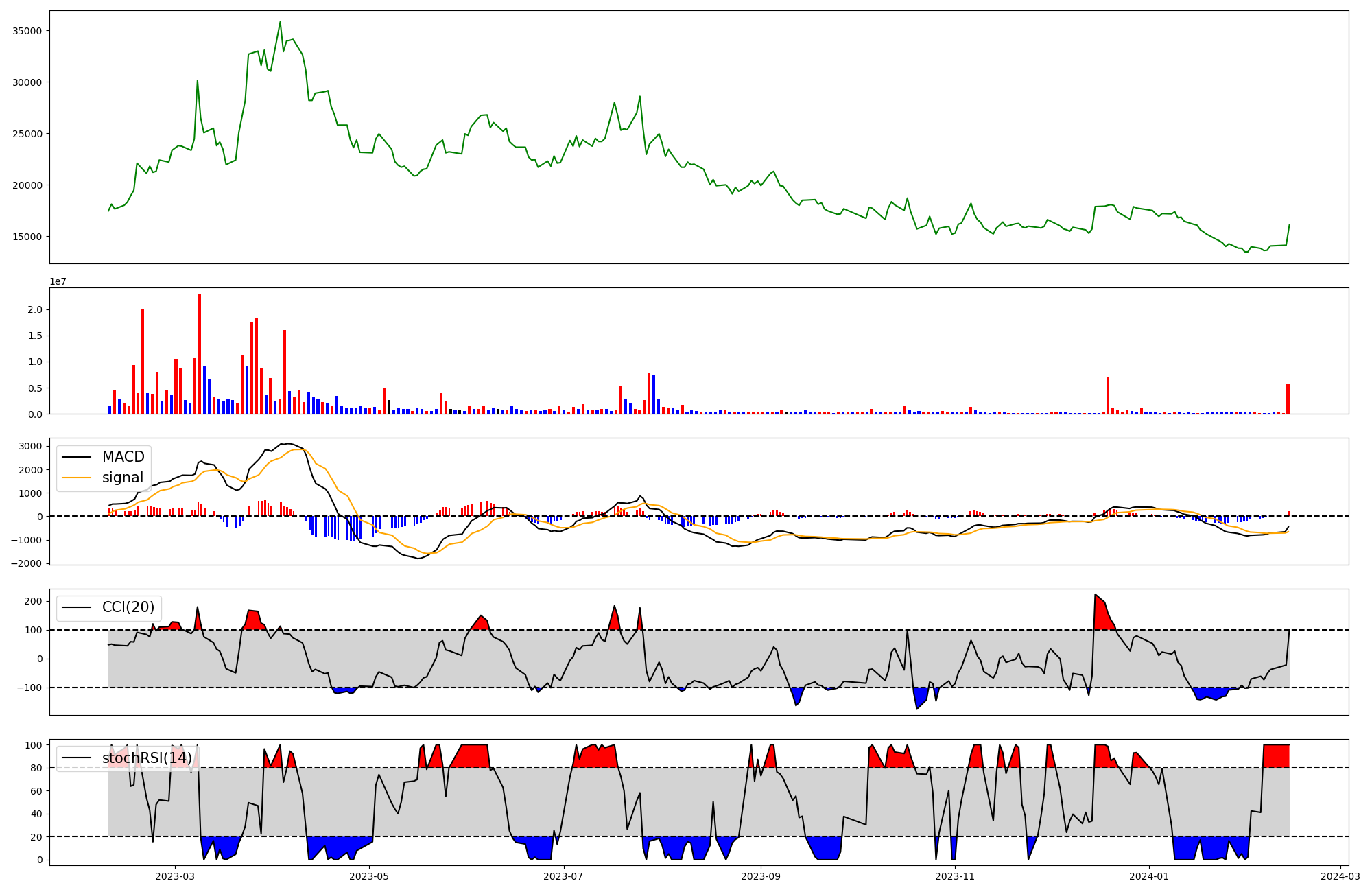Click the 2023-09 date tick label
This screenshot has width=1372, height=892.
click(761, 876)
